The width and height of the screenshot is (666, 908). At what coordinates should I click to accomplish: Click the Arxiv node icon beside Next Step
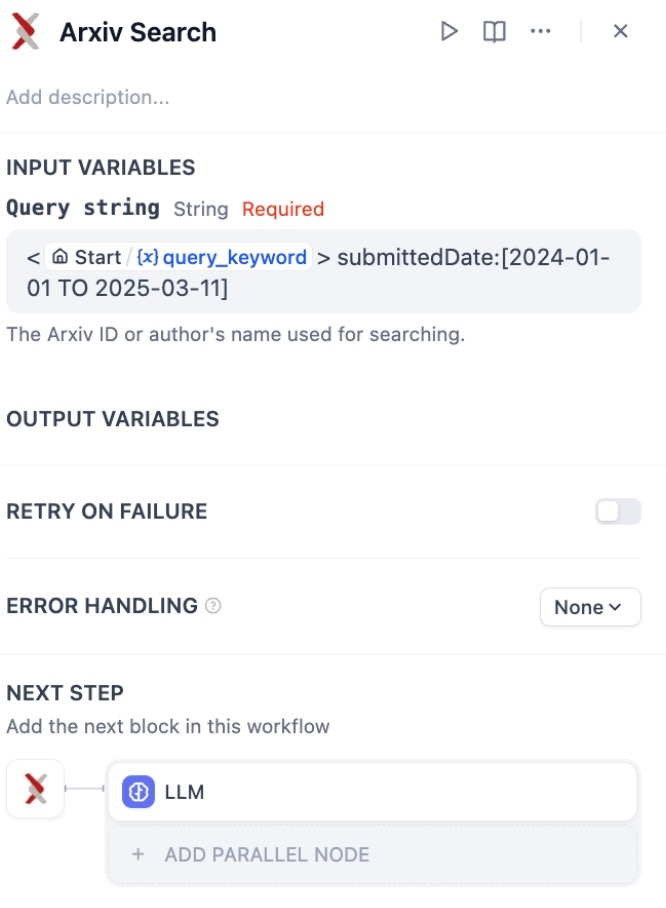35,789
